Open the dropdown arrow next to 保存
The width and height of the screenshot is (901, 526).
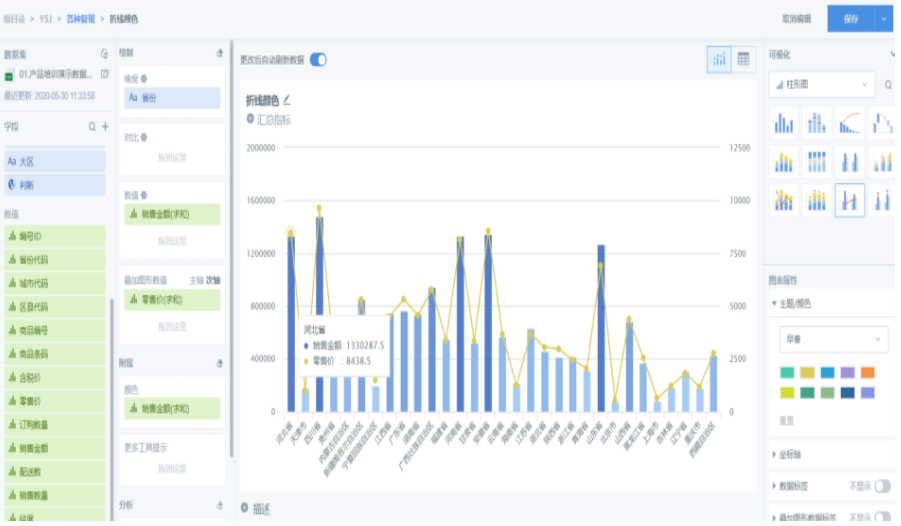(884, 19)
